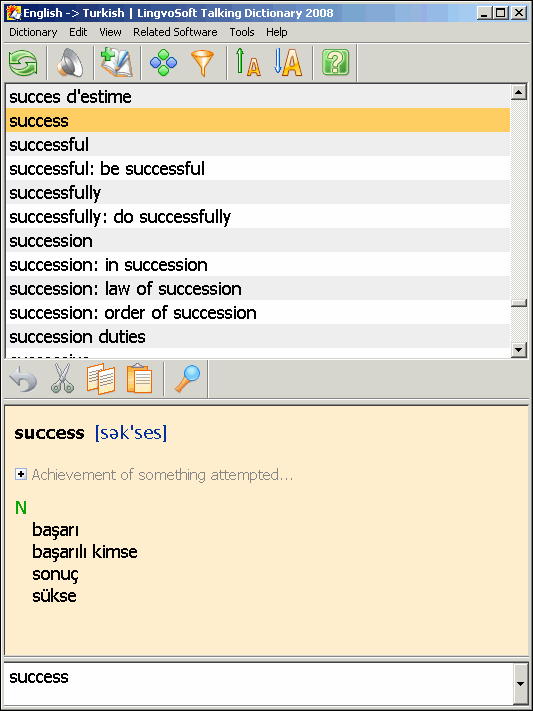This screenshot has height=711, width=533.
Task: Click the green question mark help icon
Action: tap(335, 63)
